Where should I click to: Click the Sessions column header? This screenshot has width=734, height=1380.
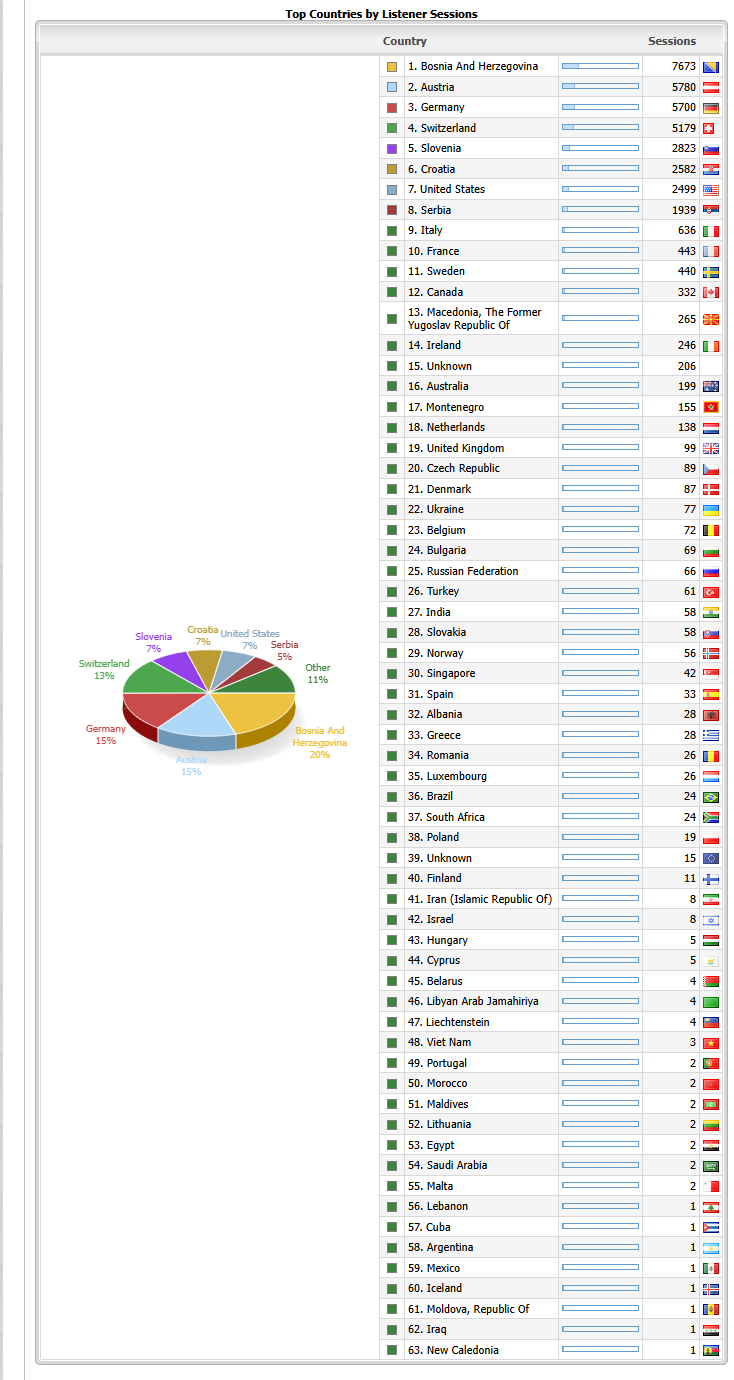(671, 41)
